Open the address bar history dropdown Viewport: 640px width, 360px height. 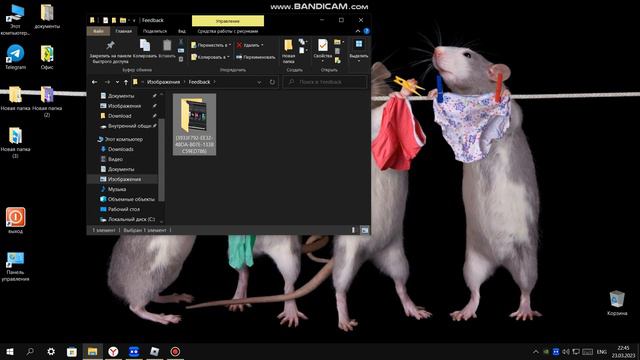pyautogui.click(x=259, y=82)
